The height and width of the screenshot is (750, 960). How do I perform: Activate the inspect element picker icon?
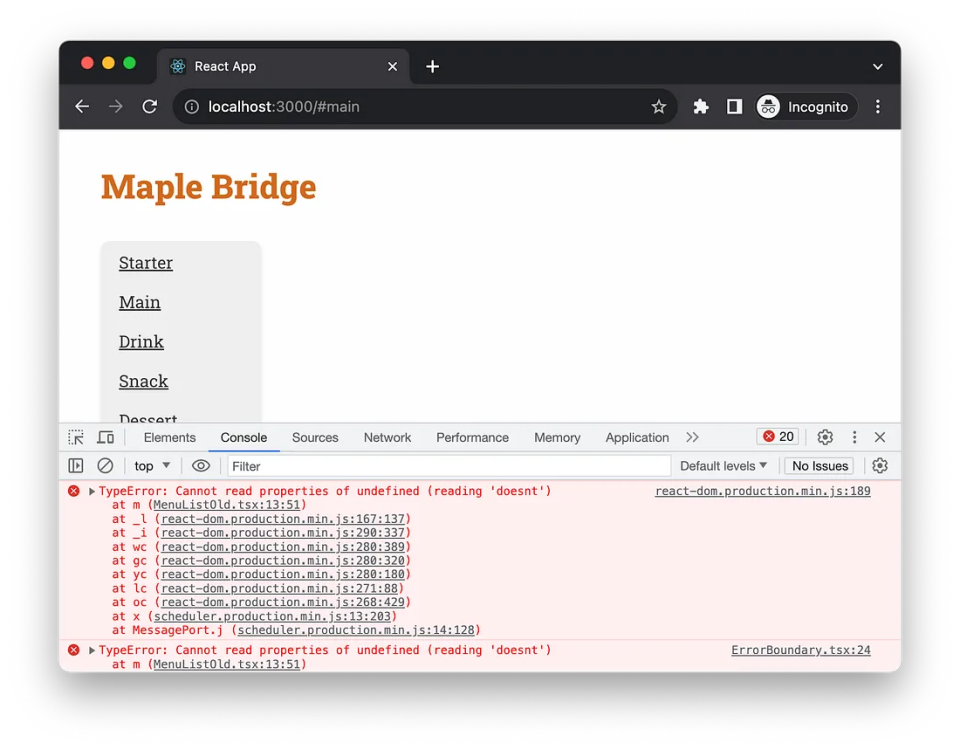pos(76,437)
